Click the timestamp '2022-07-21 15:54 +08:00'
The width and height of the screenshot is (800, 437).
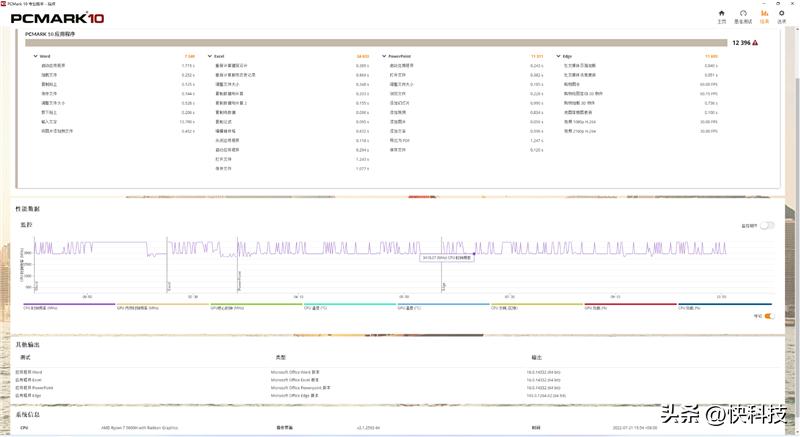coord(635,428)
